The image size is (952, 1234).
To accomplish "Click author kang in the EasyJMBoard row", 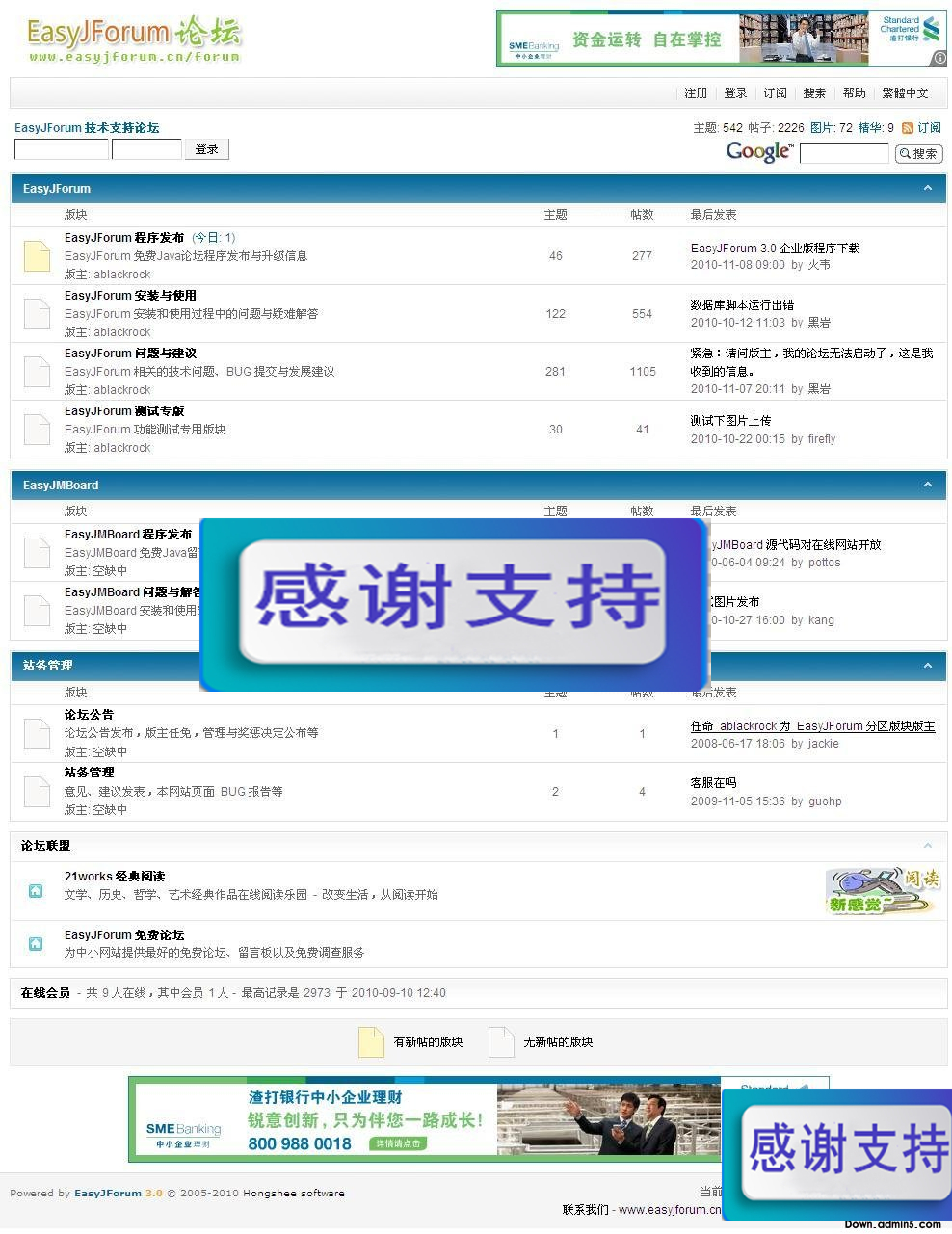I will click(821, 620).
